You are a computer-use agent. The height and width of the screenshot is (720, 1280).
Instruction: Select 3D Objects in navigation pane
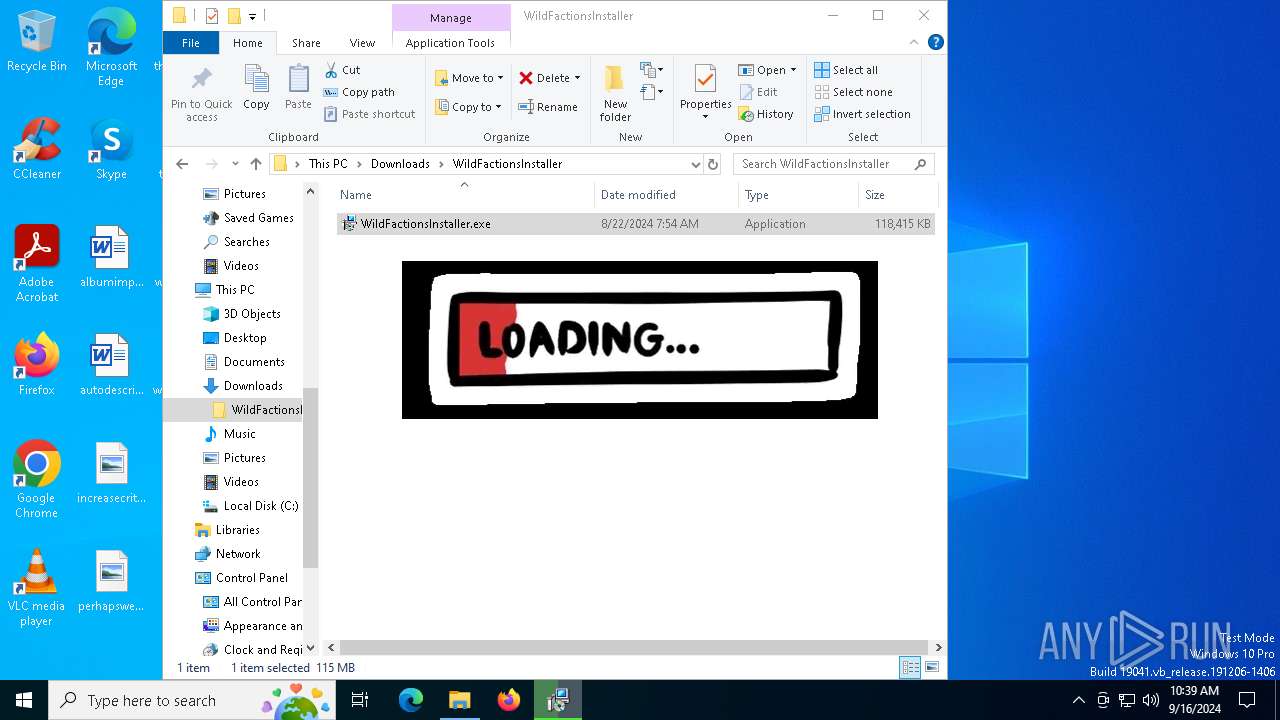(x=251, y=314)
